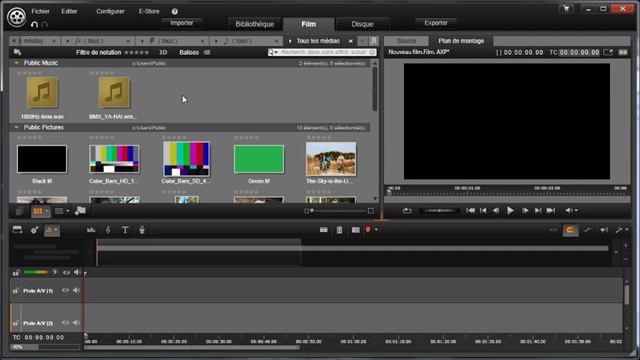640x360 pixels.
Task: Click the orange thumbnail grid view icon
Action: coord(40,211)
